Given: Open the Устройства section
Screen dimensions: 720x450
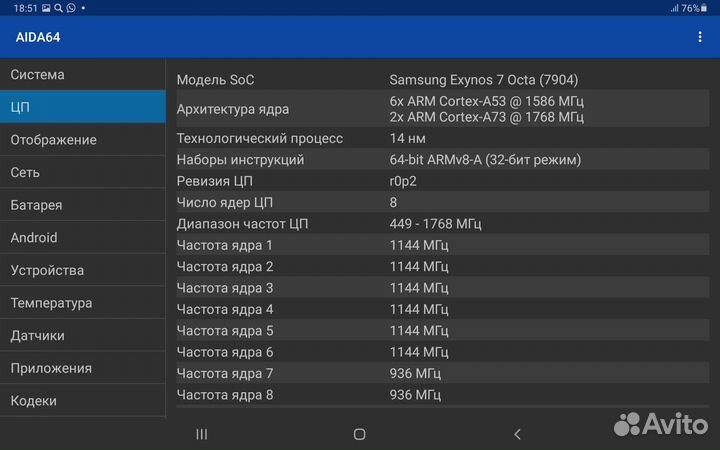Looking at the screenshot, I should 83,270.
